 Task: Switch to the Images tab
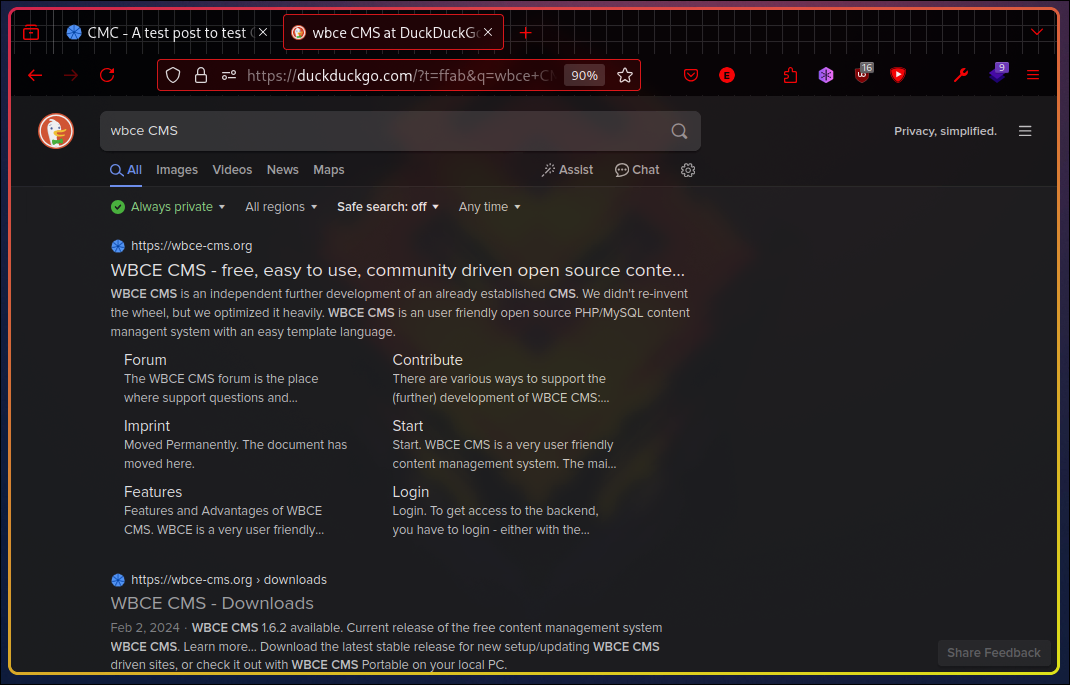(x=177, y=170)
